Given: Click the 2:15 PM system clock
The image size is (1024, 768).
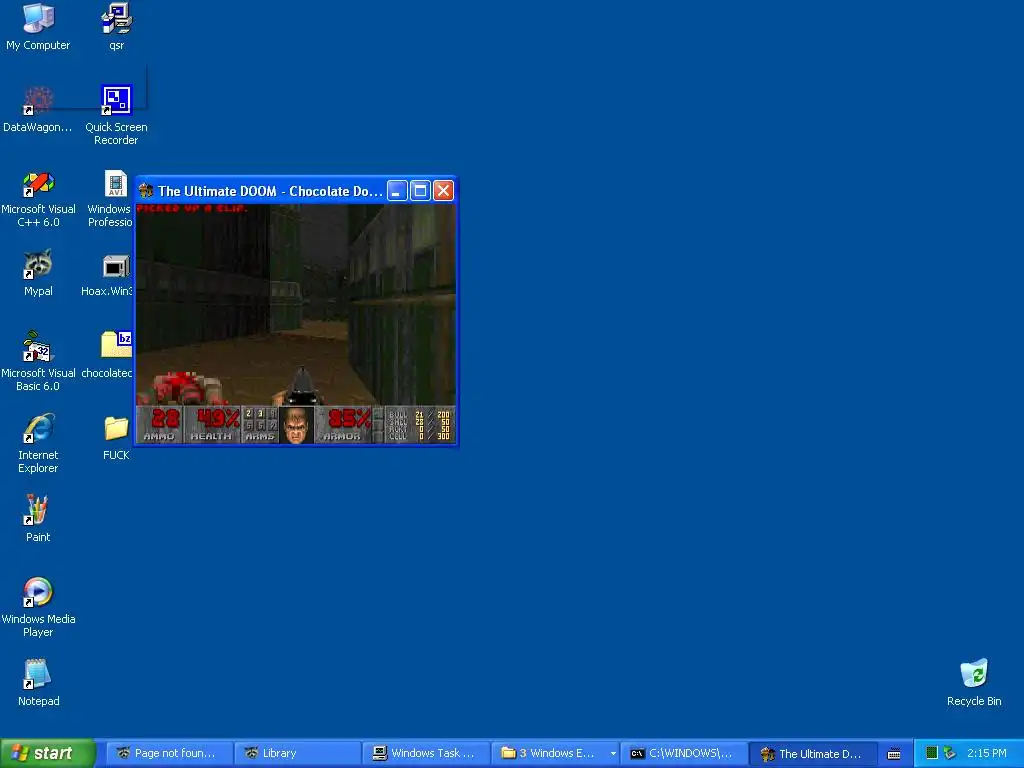Looking at the screenshot, I should (x=987, y=753).
